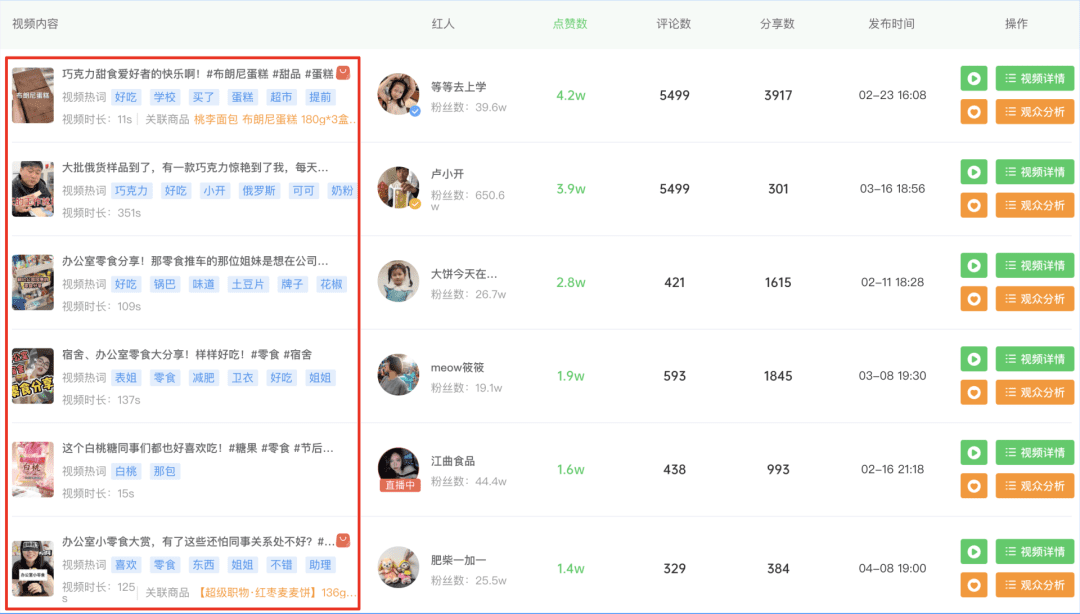Open 观众分析 for the 卢小开 video

[1034, 205]
